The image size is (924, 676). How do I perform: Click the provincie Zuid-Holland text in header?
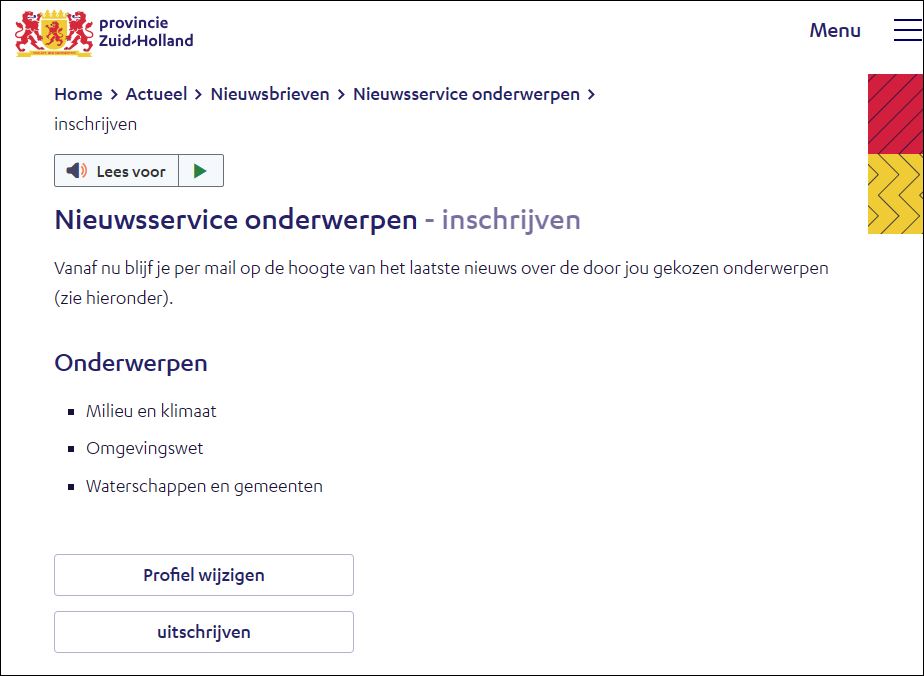click(x=146, y=32)
